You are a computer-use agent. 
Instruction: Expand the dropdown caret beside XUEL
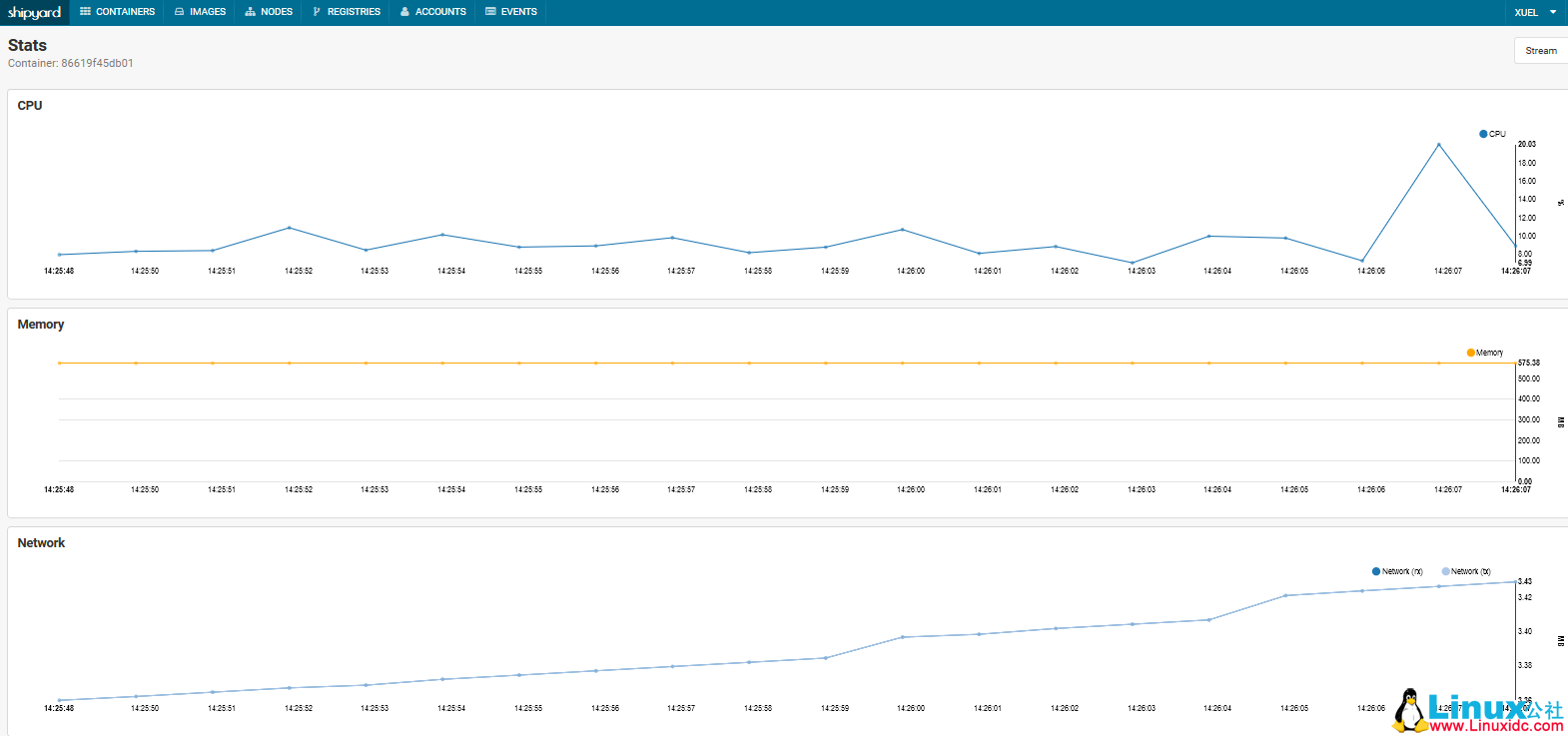[x=1553, y=12]
